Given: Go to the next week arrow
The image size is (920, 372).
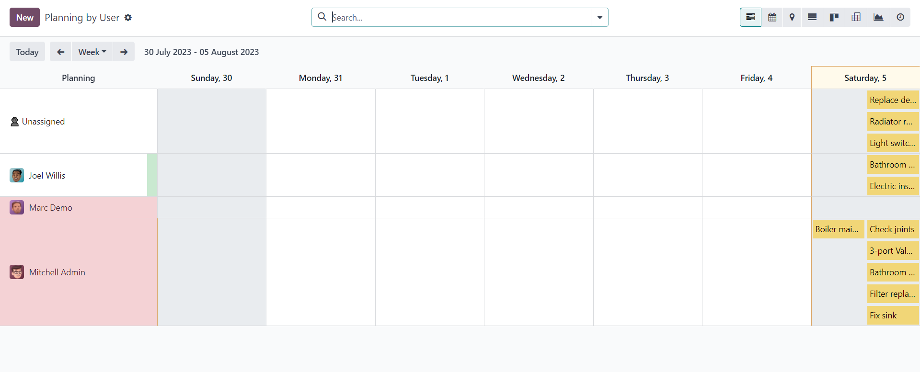Looking at the screenshot, I should pos(124,52).
